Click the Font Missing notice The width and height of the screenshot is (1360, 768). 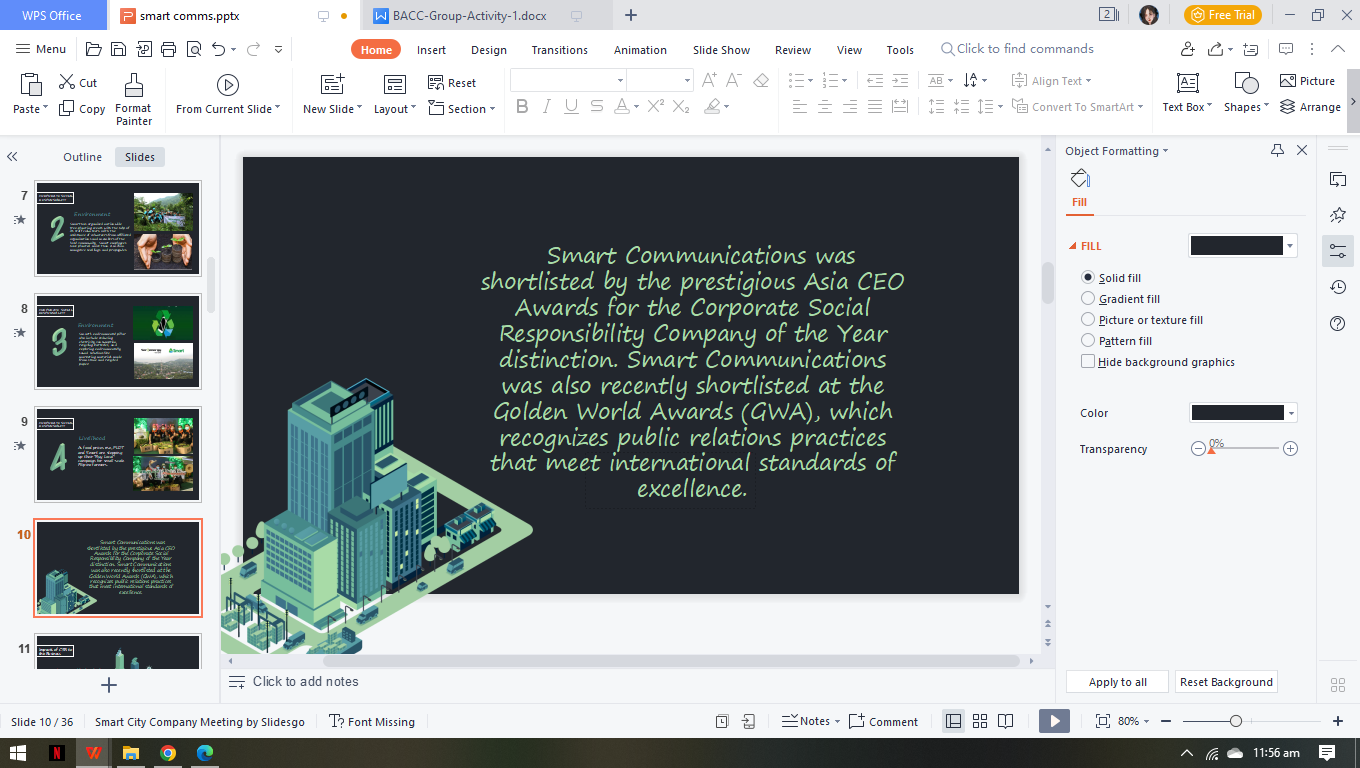pyautogui.click(x=372, y=721)
